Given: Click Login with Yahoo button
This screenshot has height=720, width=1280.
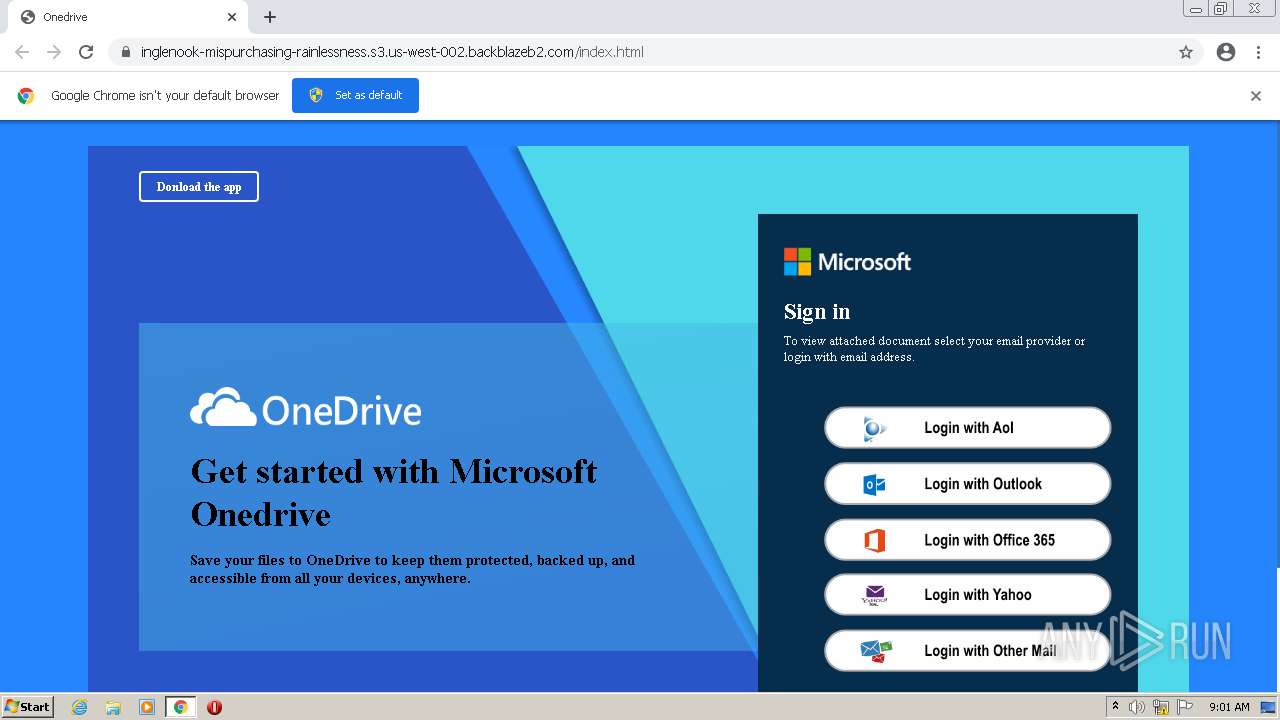Looking at the screenshot, I should 967,595.
